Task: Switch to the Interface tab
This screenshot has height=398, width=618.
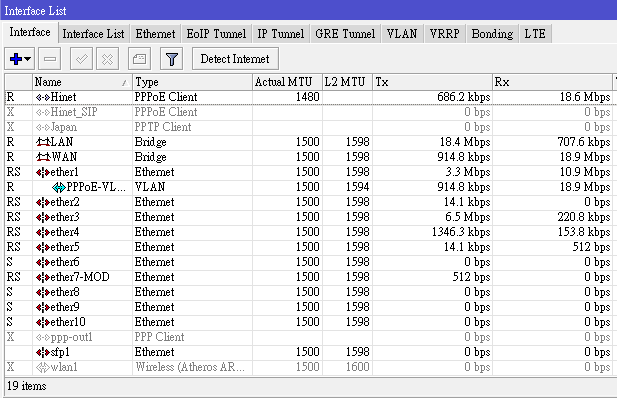Action: point(30,32)
